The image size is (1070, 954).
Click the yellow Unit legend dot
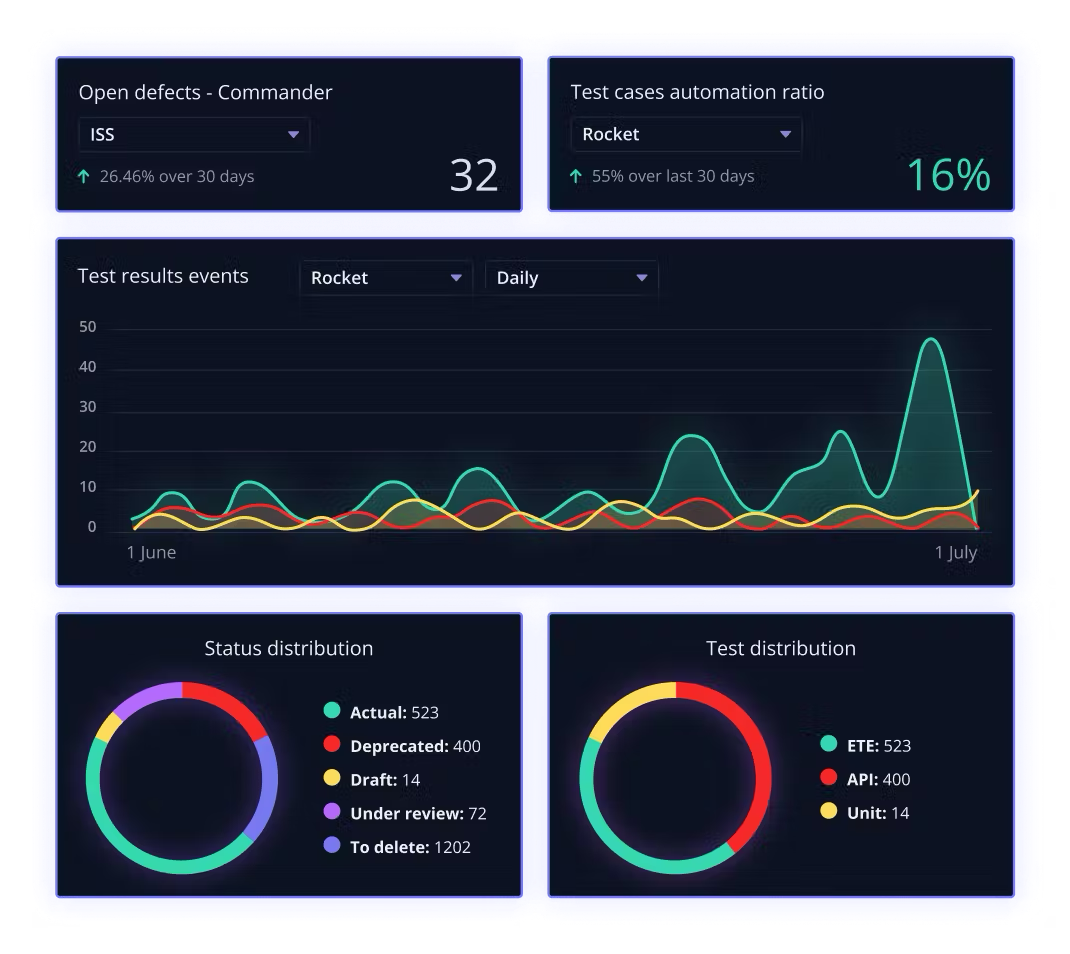pos(828,812)
